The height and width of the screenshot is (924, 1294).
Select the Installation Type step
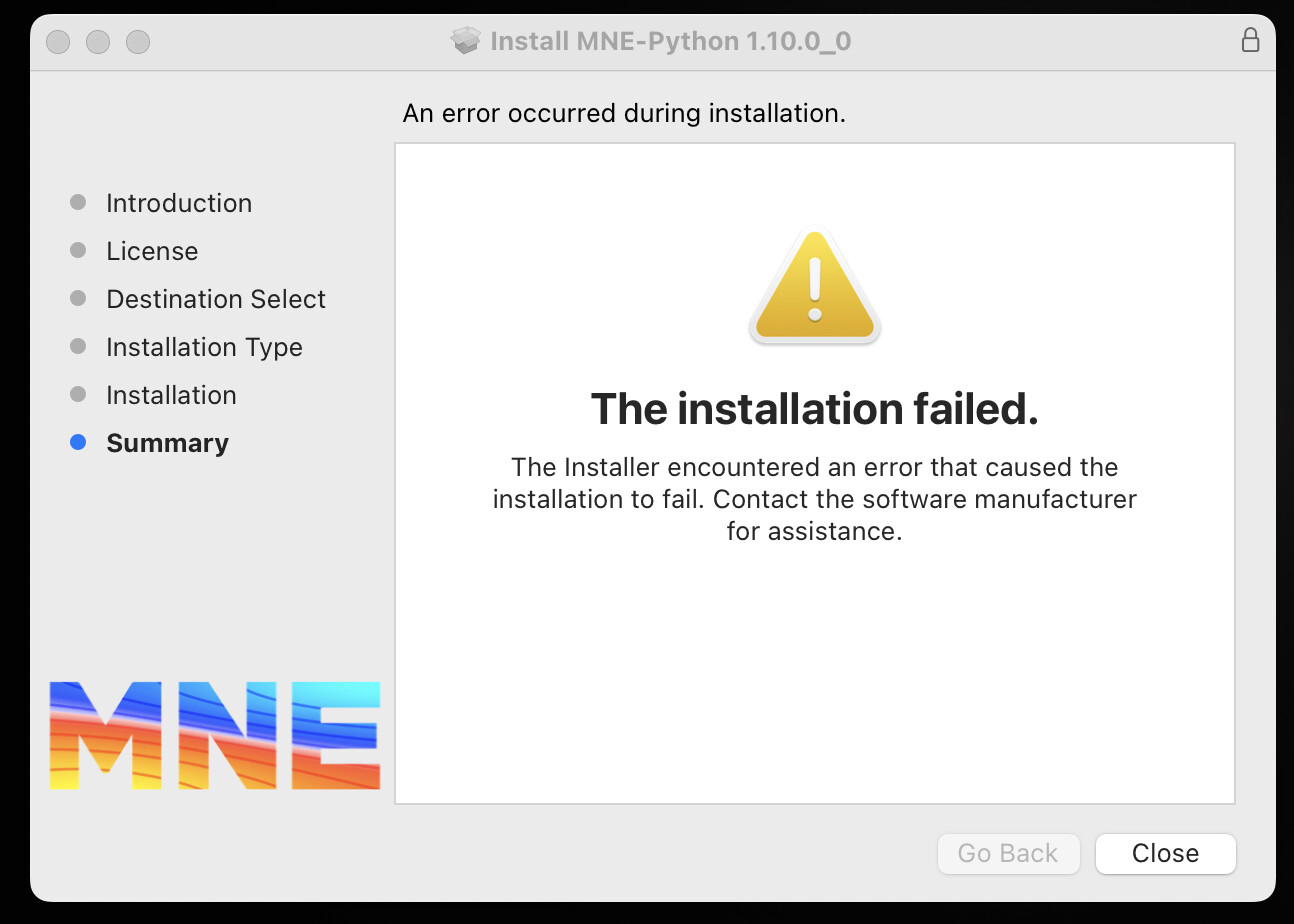coord(204,347)
